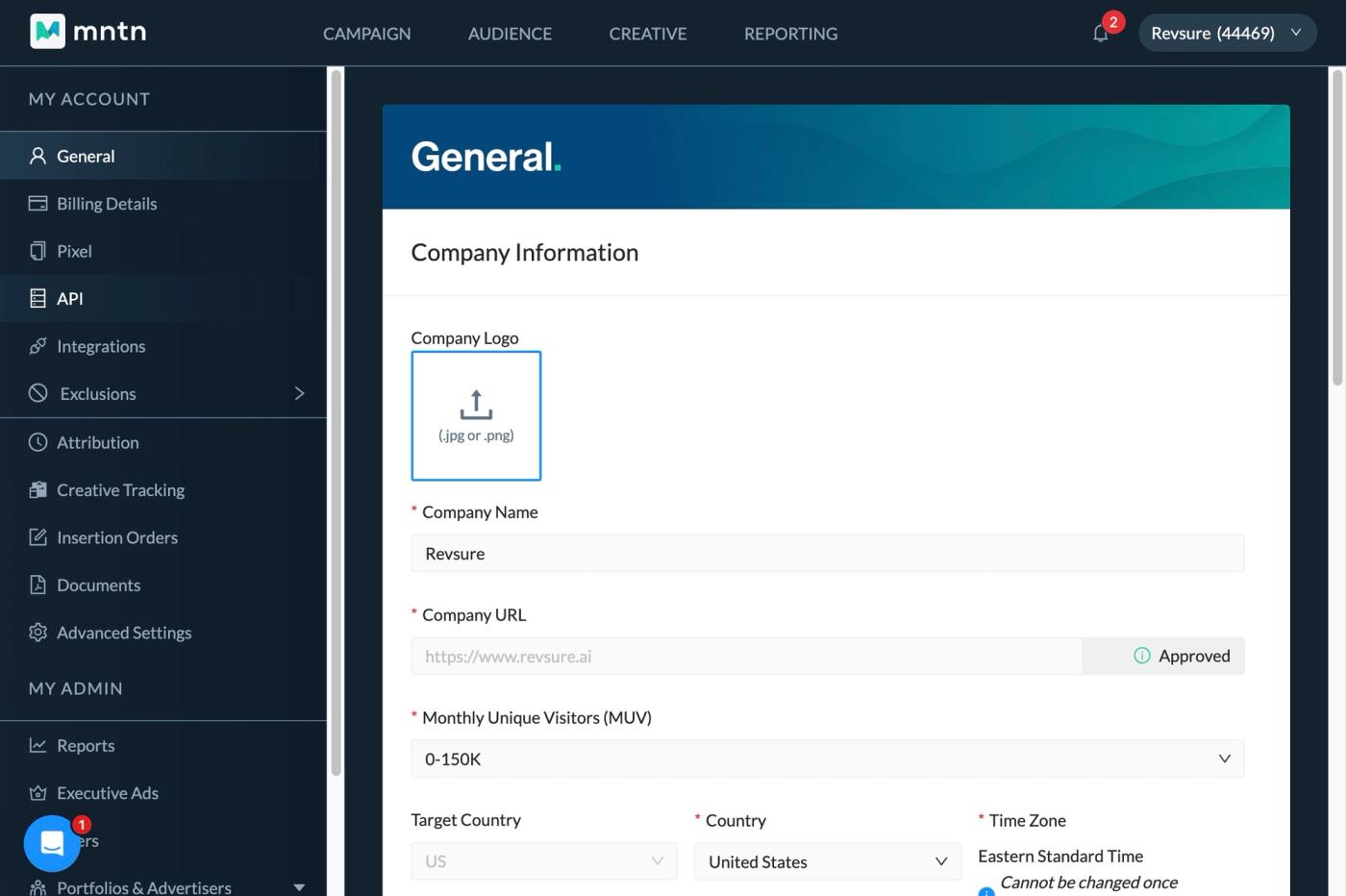Click the main page vertical scrollbar
Screen dimensions: 1346x896
[1337, 229]
